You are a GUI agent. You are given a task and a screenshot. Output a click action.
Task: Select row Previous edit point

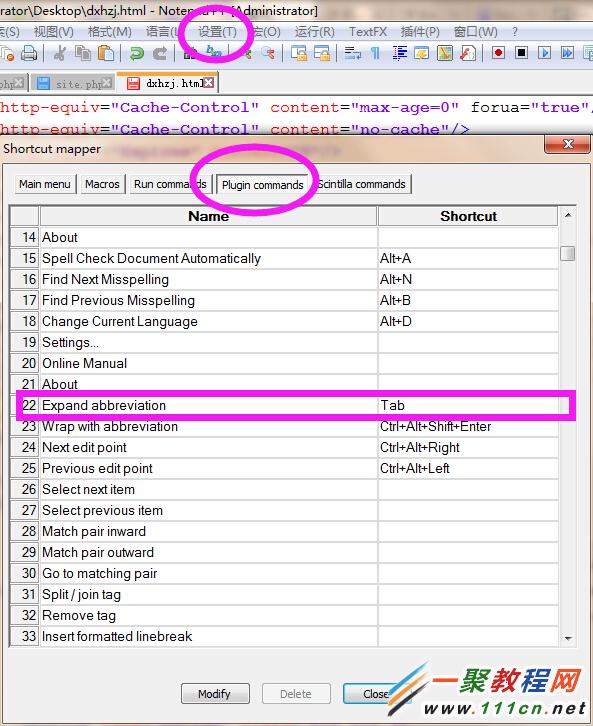284,468
